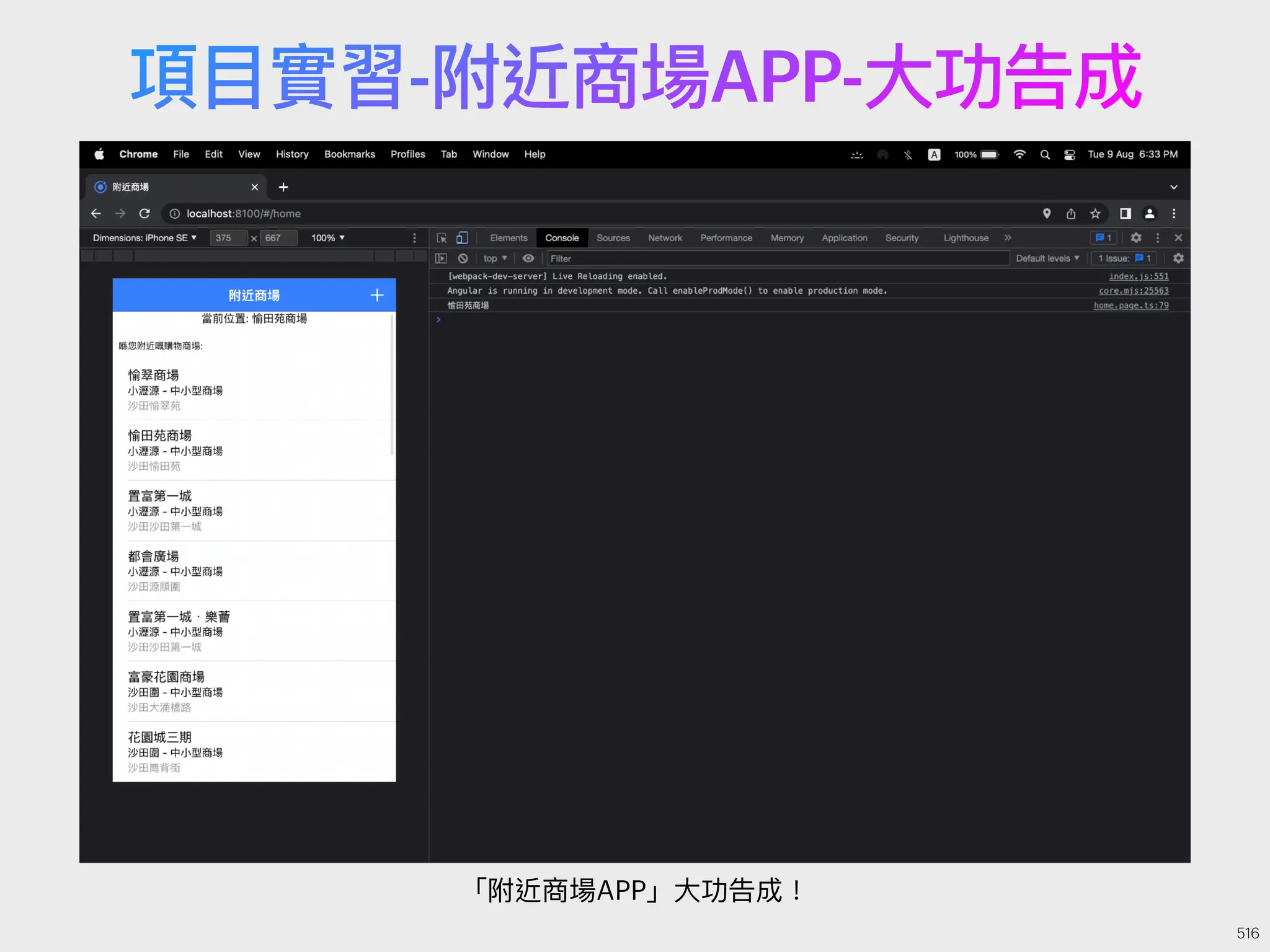Toggle the device toolbar icon in DevTools
Viewport: 1270px width, 952px height.
(x=462, y=238)
